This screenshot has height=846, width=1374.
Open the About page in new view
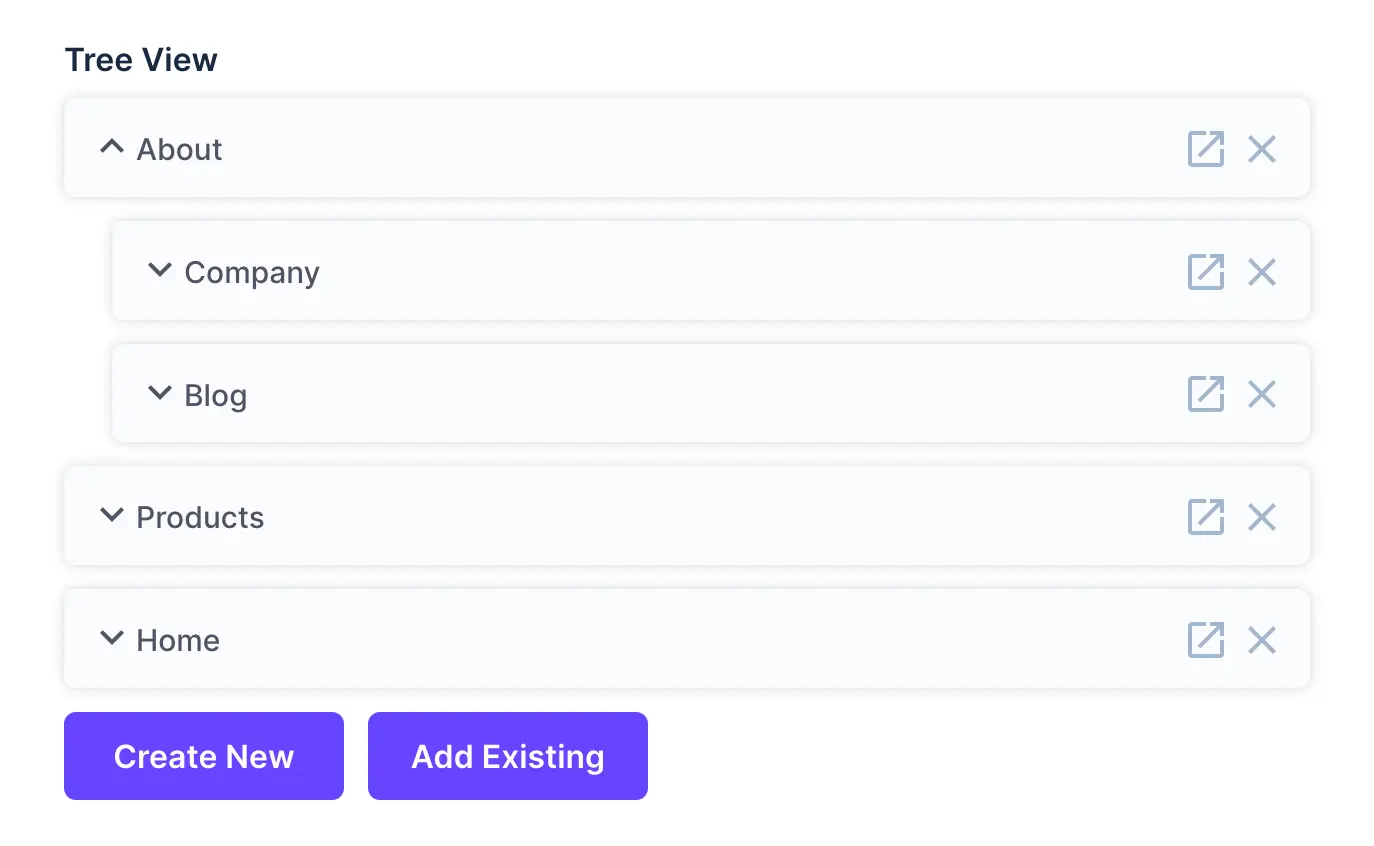click(x=1206, y=148)
